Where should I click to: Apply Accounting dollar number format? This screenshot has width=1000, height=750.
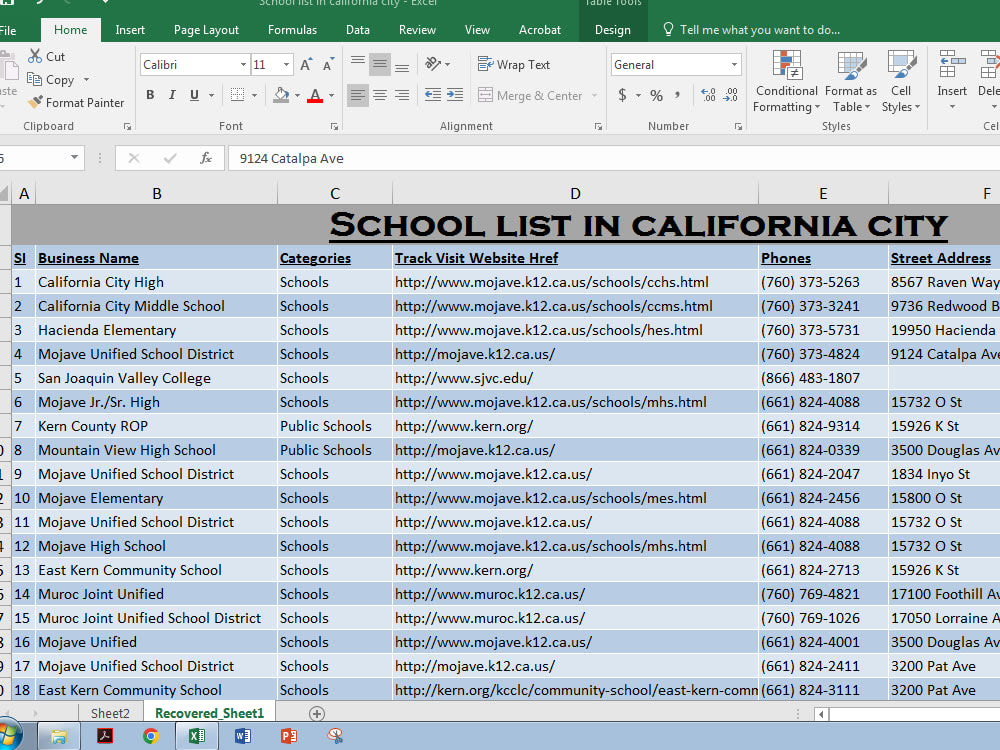[622, 95]
